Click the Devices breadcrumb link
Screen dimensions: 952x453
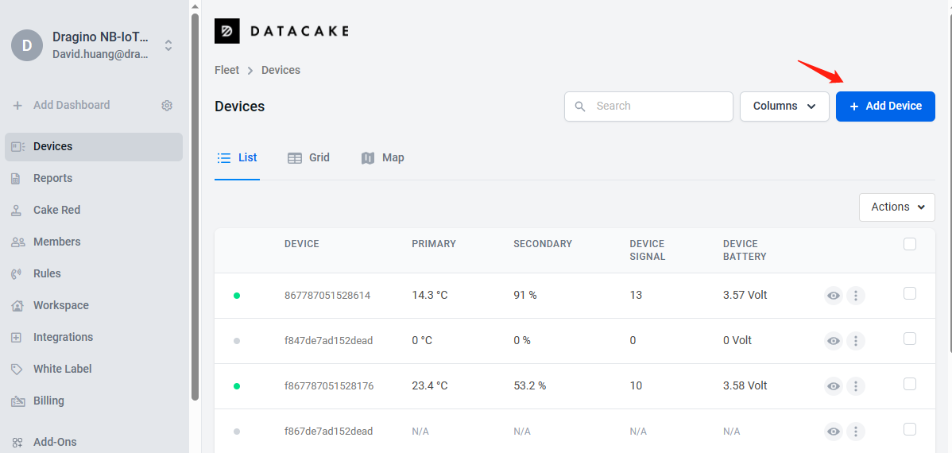(280, 70)
